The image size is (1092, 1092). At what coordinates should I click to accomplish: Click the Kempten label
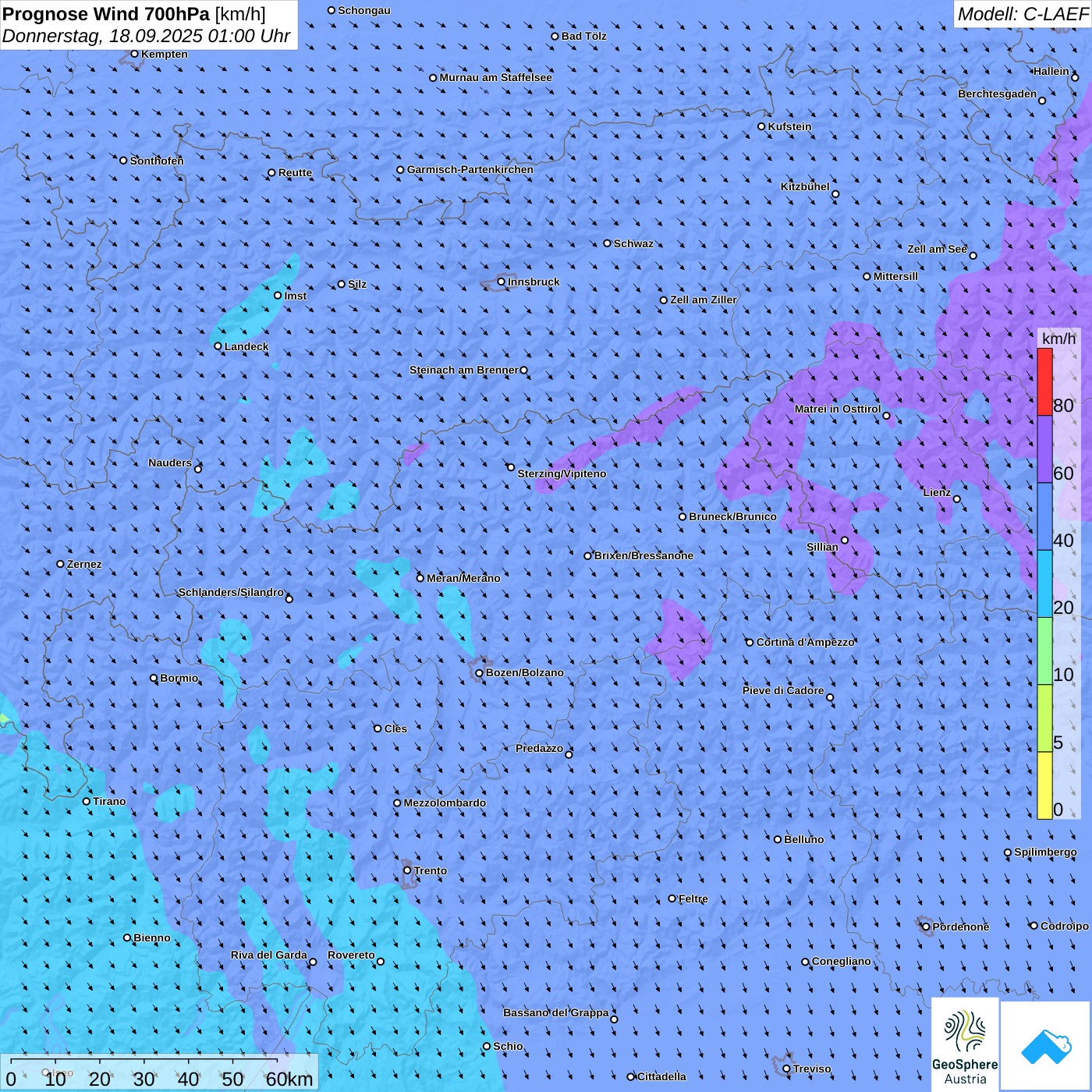(x=165, y=54)
